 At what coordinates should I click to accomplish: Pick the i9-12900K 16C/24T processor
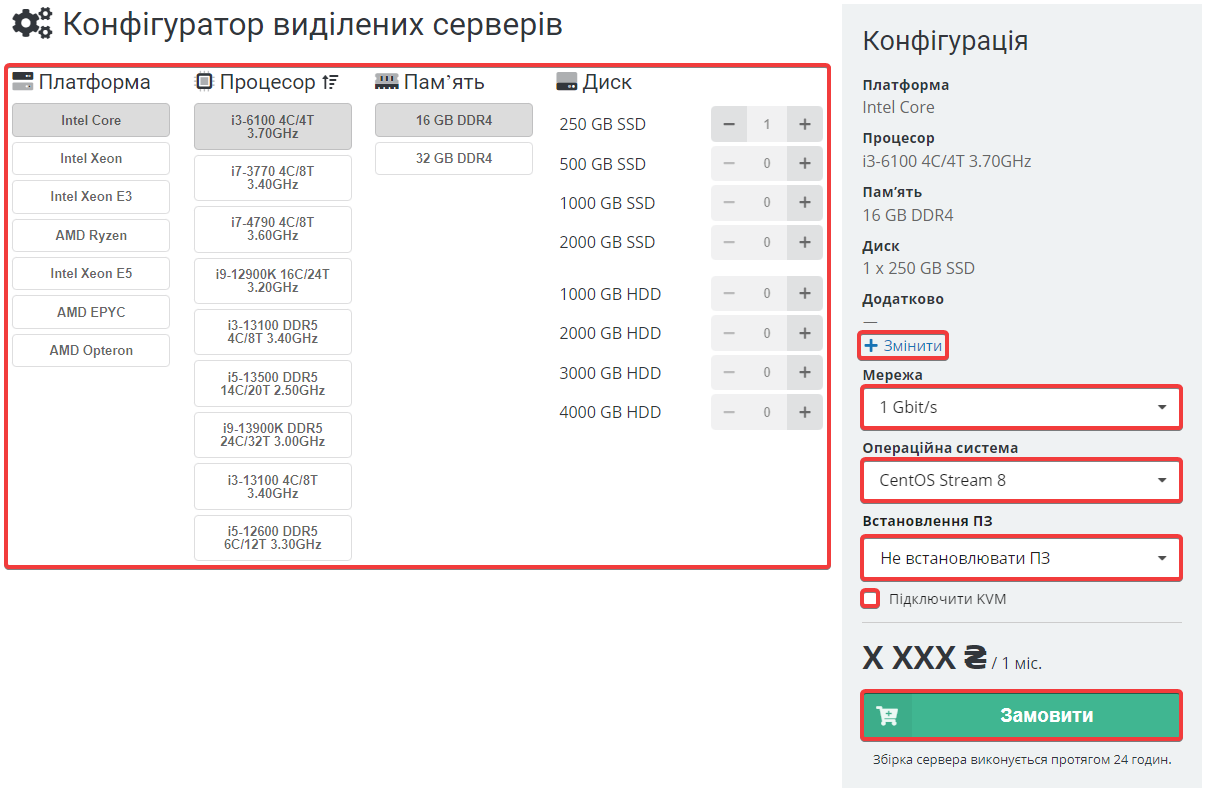coord(272,280)
